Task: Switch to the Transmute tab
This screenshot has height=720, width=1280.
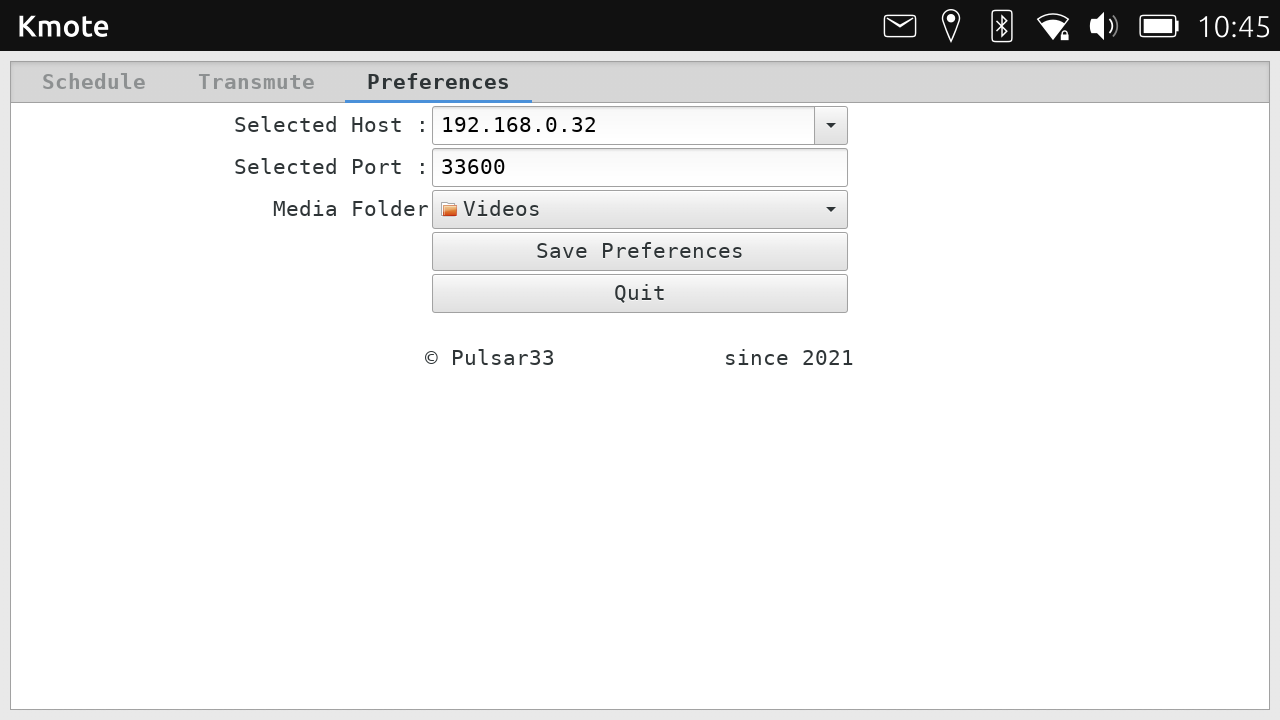Action: 256,82
